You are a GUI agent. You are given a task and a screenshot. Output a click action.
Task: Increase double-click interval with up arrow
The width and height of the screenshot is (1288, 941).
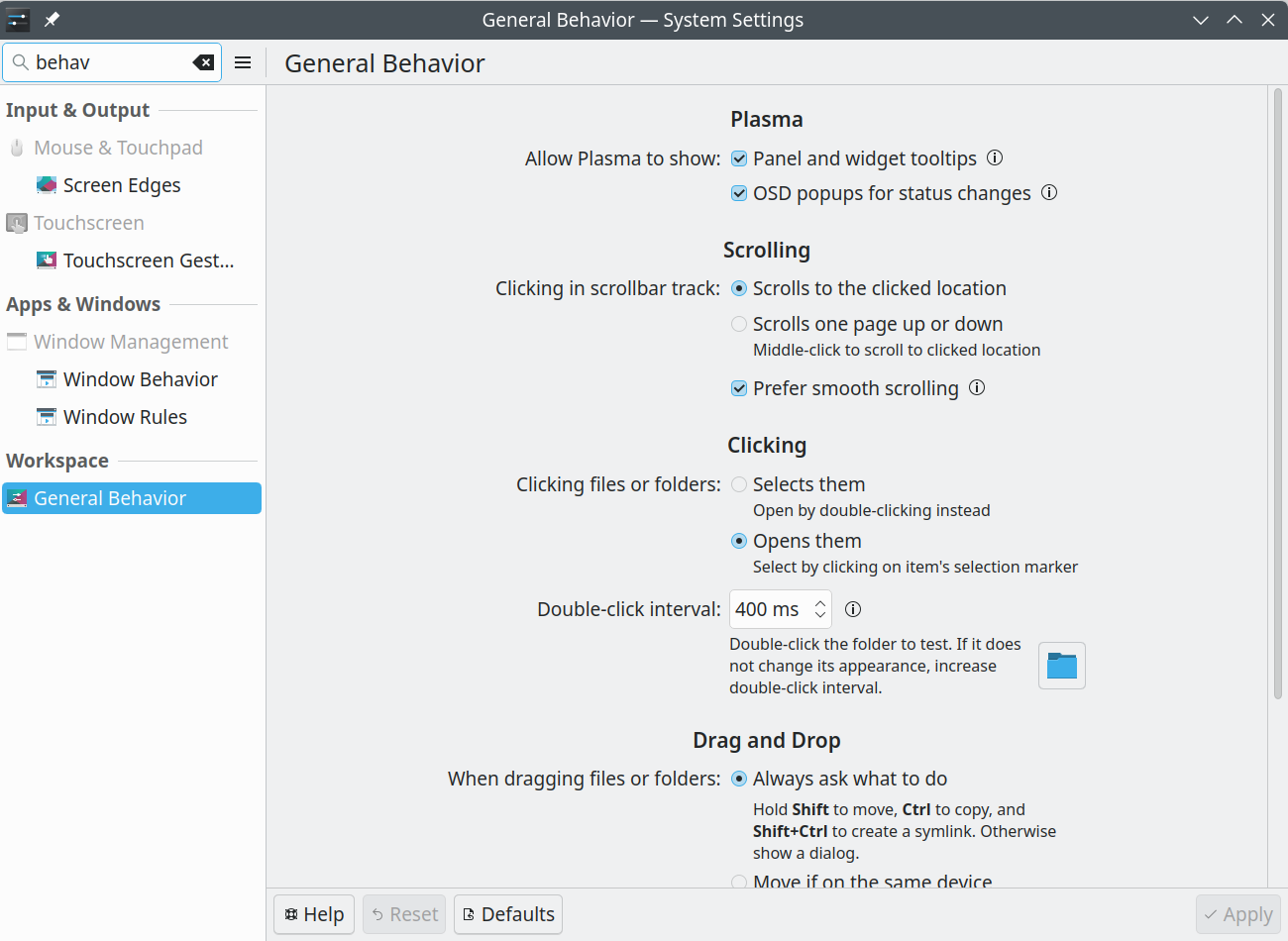coord(820,602)
